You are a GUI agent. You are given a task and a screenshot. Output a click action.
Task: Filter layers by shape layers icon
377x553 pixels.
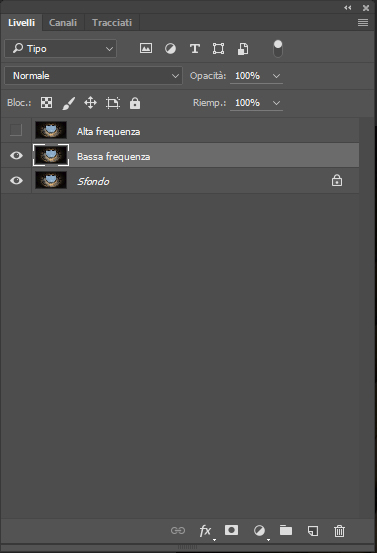click(x=218, y=49)
